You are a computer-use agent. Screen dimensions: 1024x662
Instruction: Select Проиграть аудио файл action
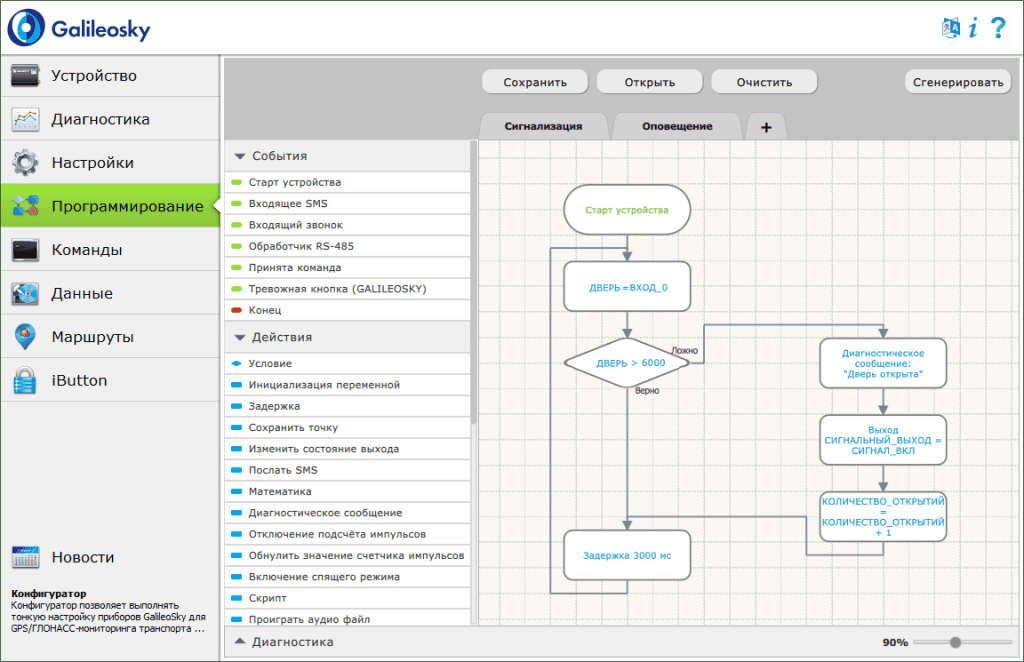(347, 619)
